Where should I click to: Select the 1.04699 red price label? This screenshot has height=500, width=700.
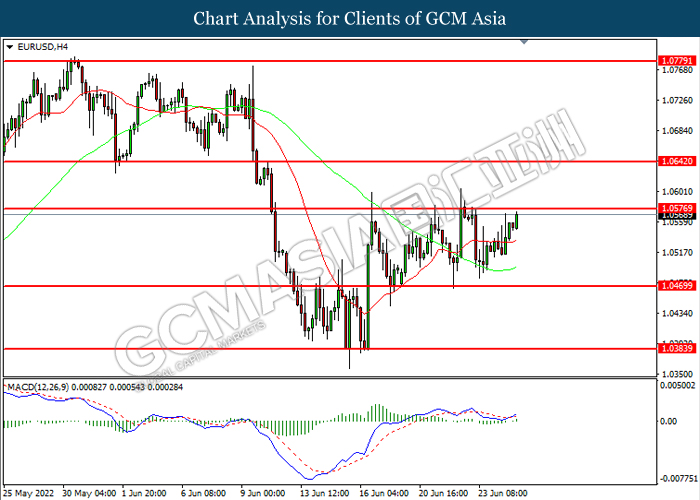tap(677, 286)
